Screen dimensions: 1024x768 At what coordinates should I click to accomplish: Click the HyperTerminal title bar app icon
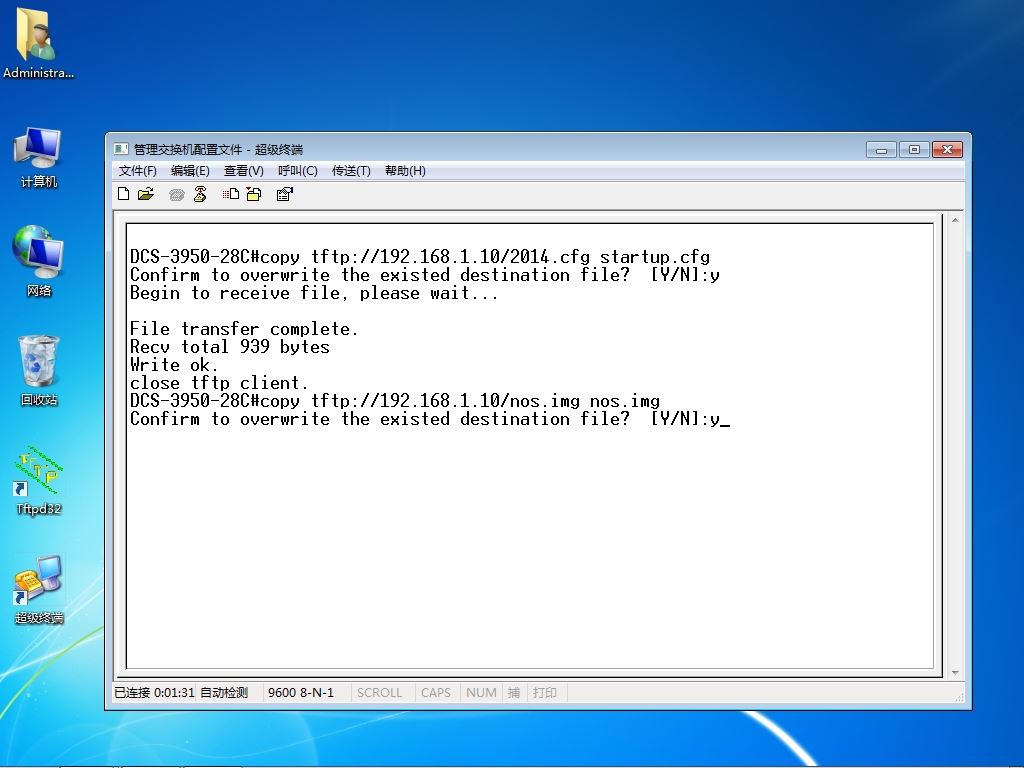pyautogui.click(x=121, y=149)
